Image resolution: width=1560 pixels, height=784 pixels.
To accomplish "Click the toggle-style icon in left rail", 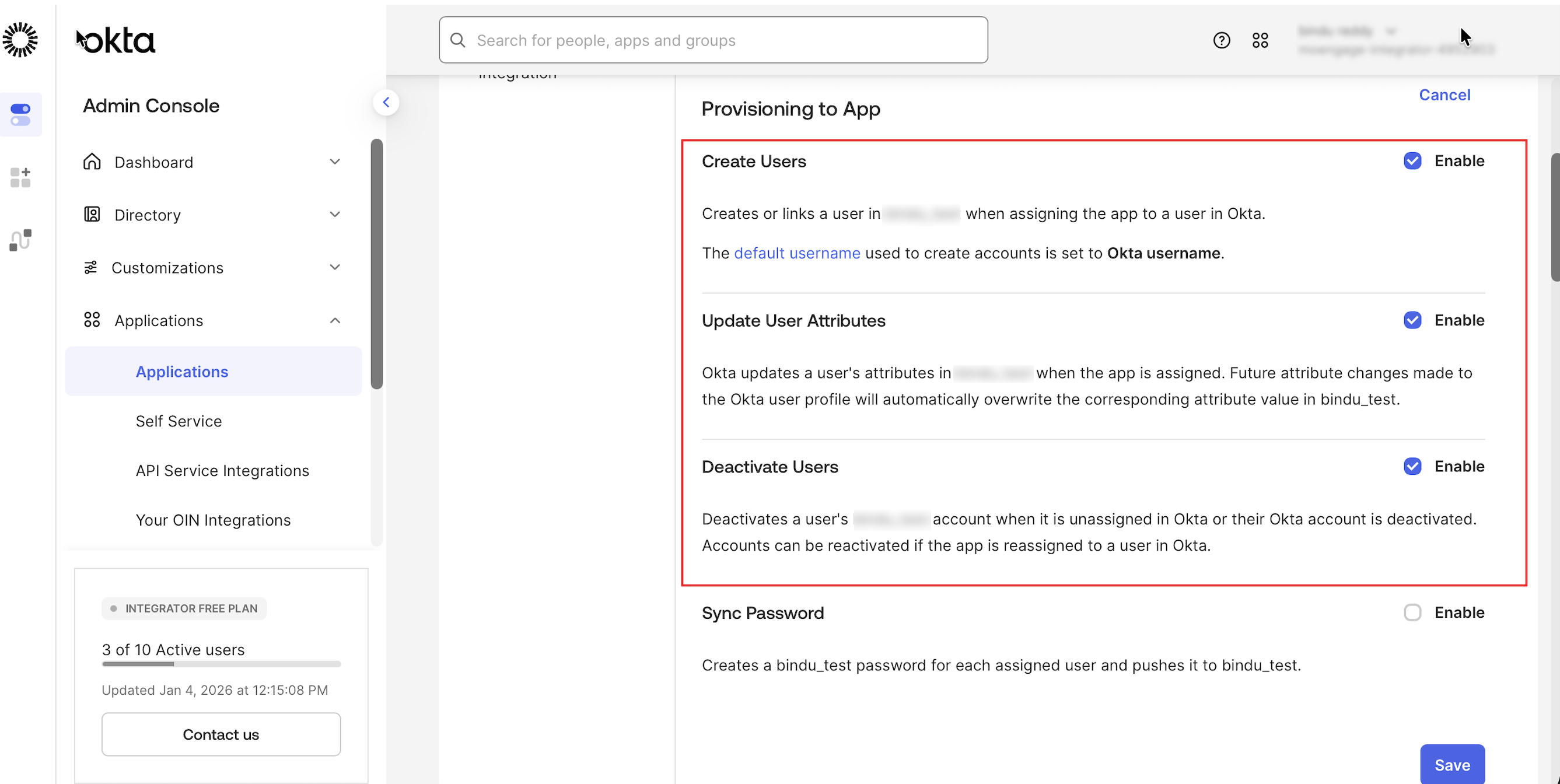I will (20, 114).
